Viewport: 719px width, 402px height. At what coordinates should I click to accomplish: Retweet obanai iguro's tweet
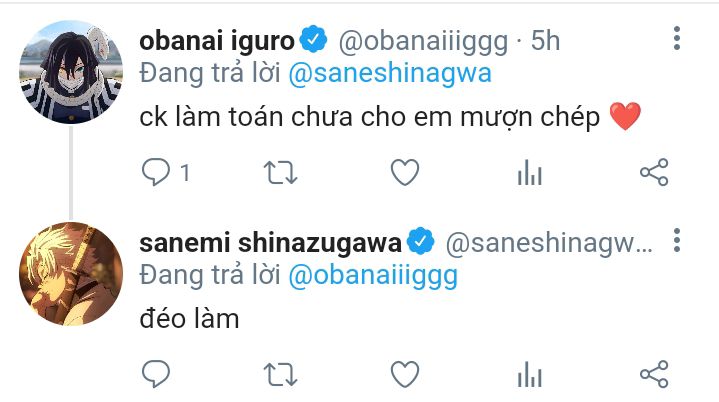(x=280, y=173)
